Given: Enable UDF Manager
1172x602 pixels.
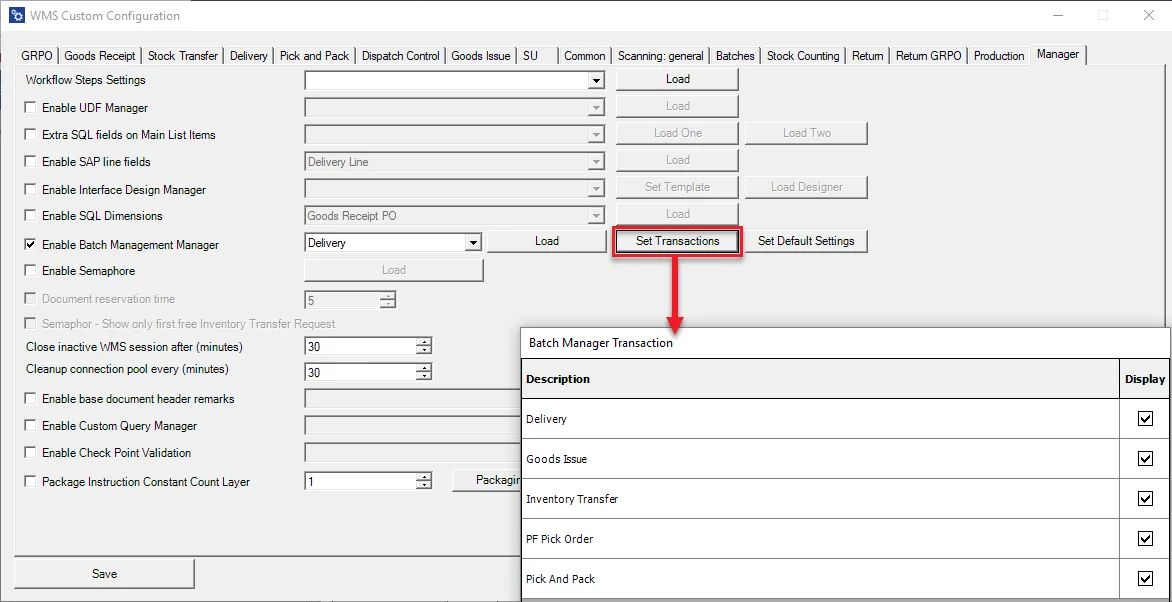Looking at the screenshot, I should [30, 107].
